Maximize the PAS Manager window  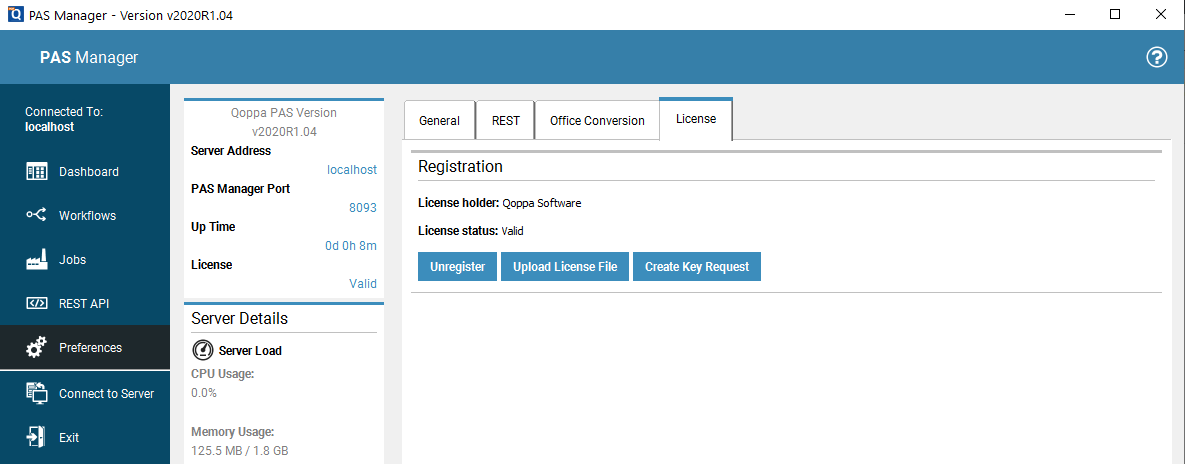(1115, 14)
